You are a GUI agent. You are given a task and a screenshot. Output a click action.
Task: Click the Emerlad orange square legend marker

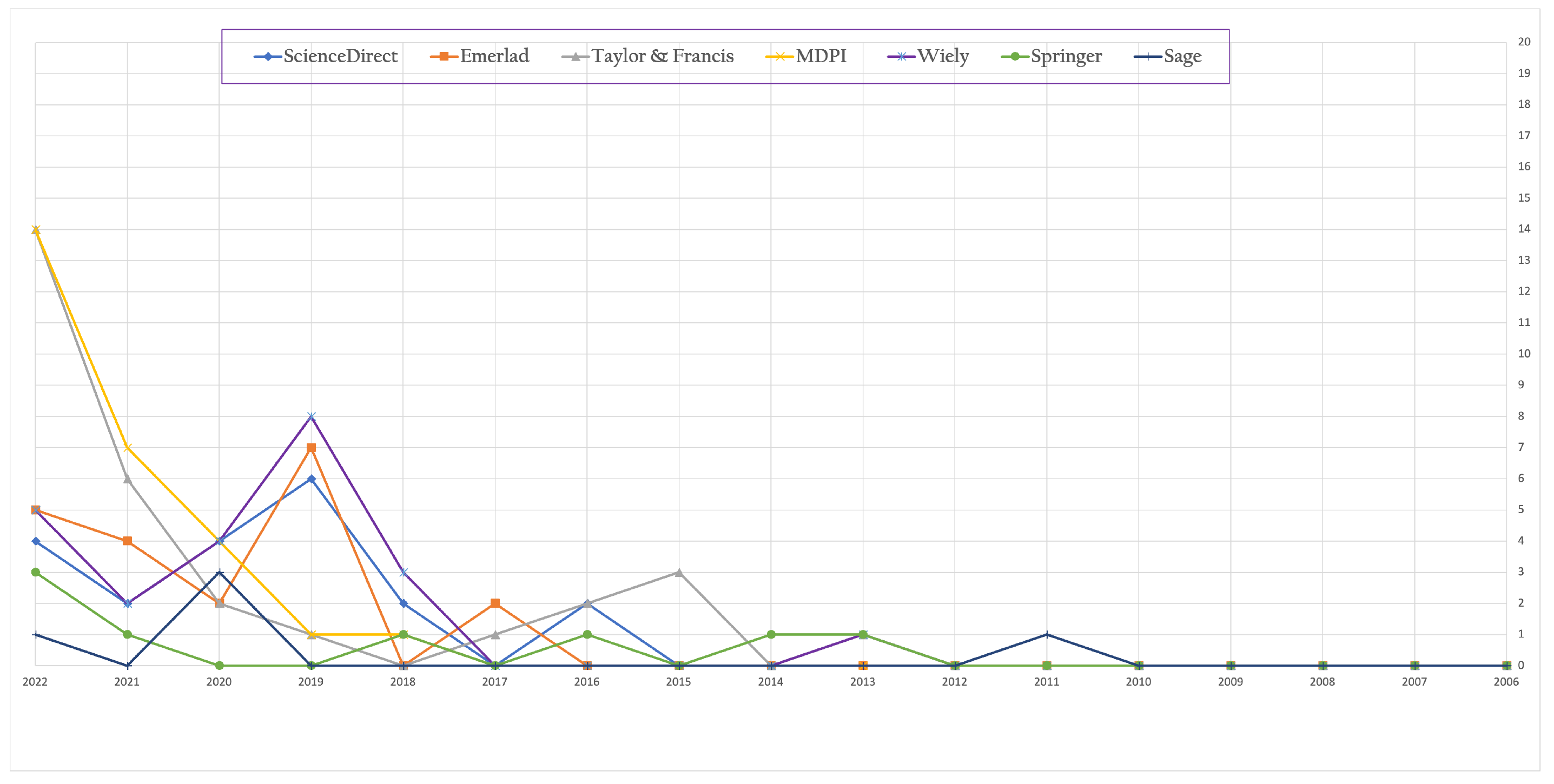(x=444, y=57)
